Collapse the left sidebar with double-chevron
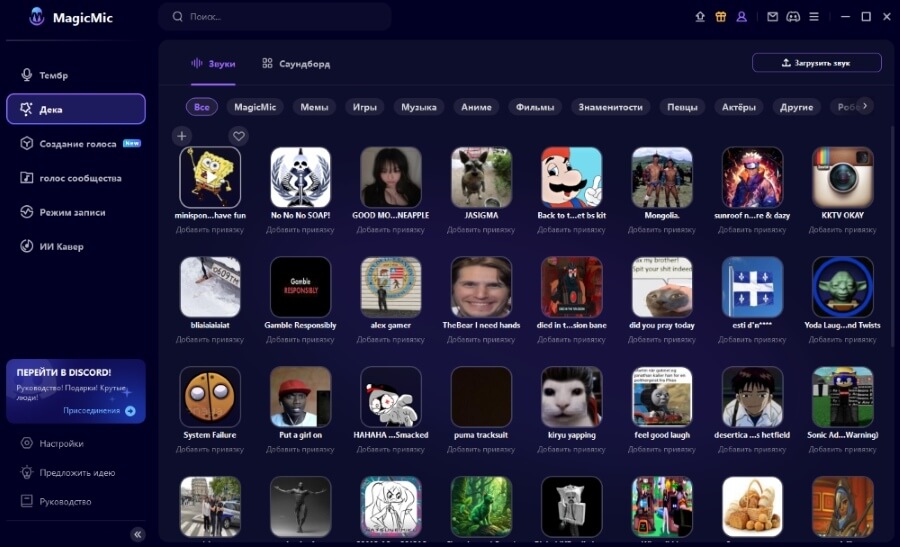This screenshot has height=547, width=900. pos(138,534)
